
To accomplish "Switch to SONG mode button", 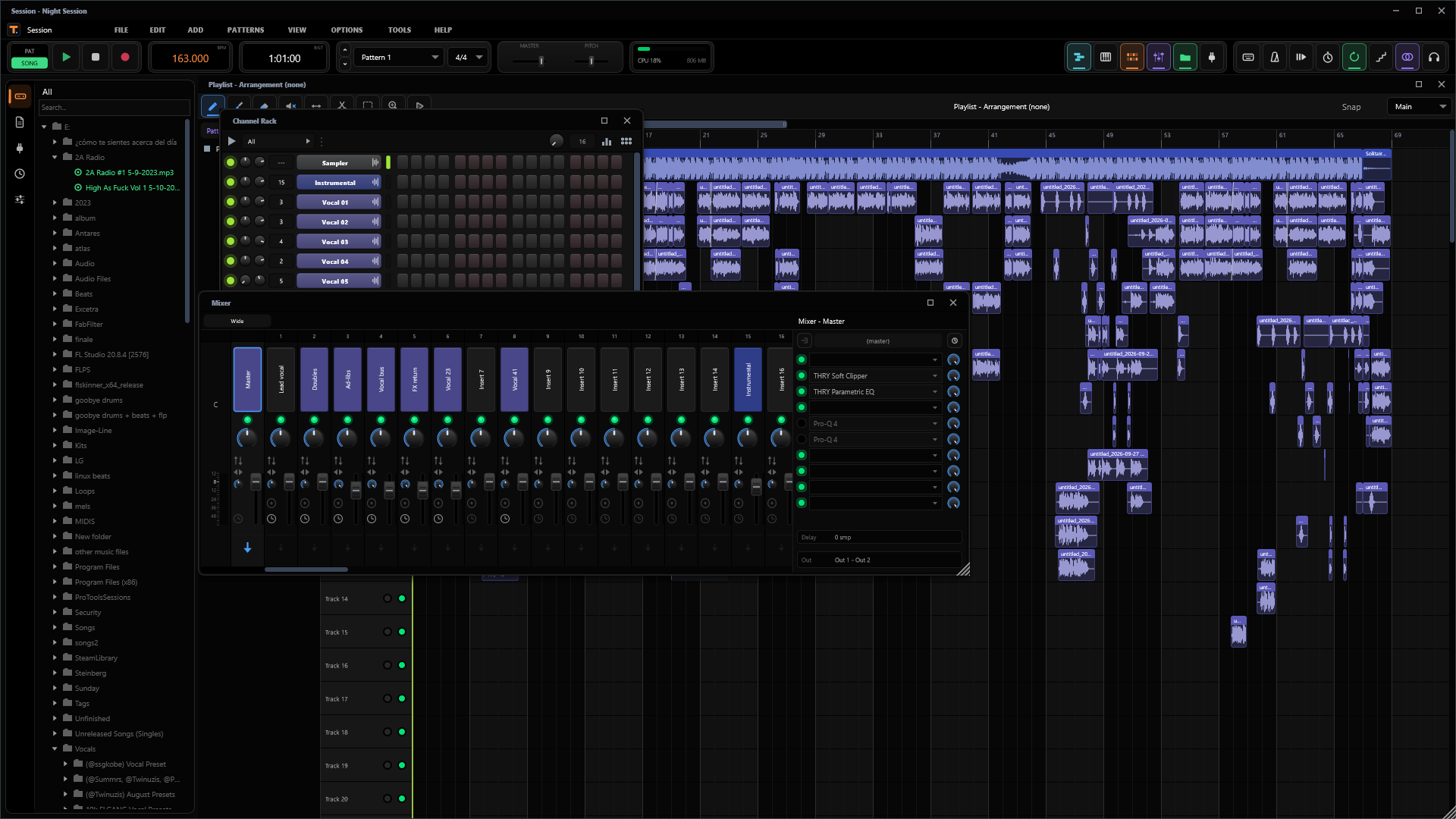I will [x=30, y=63].
